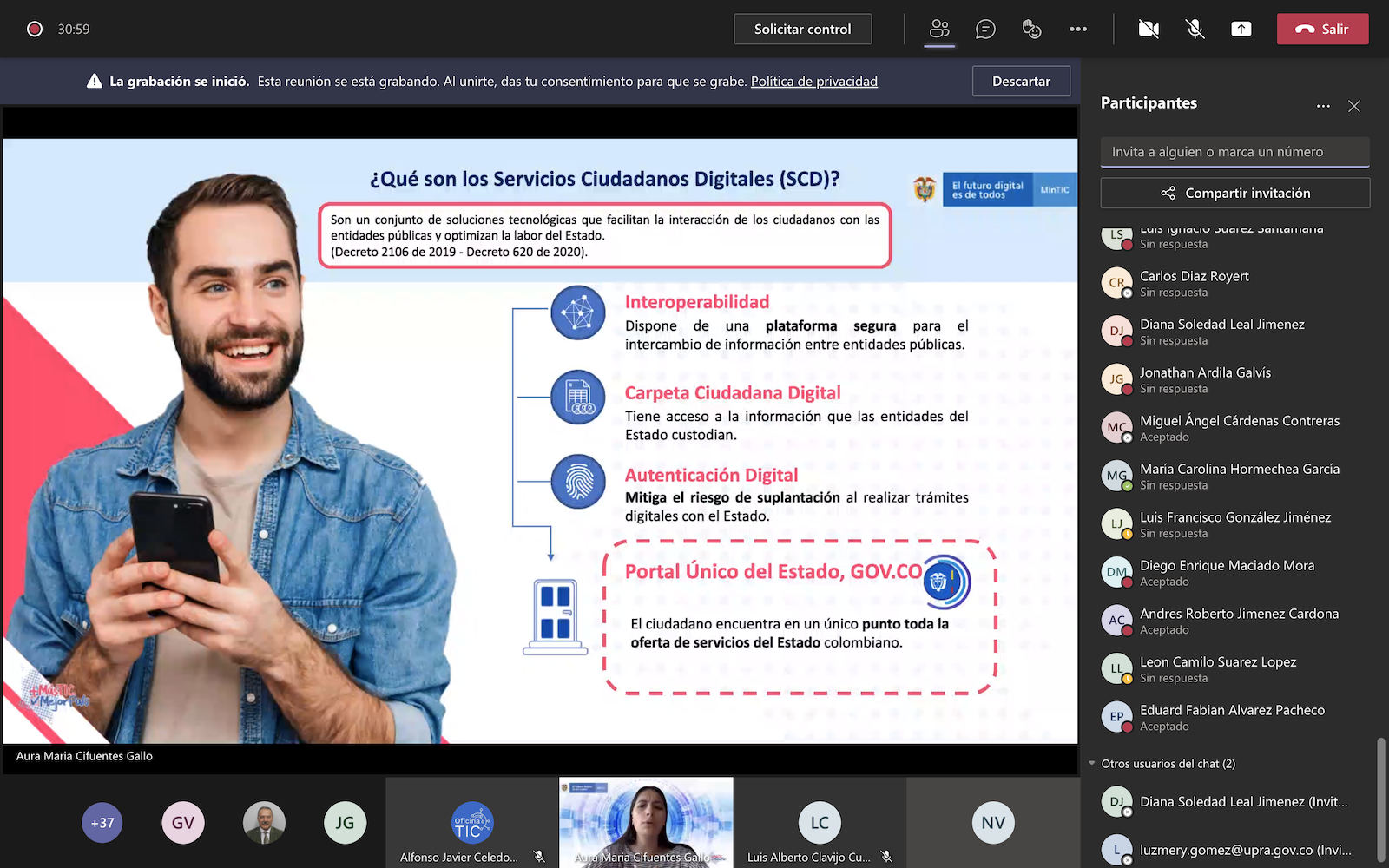The image size is (1389, 868).
Task: Click the GOV.CO shield logo on slide
Action: (x=946, y=581)
